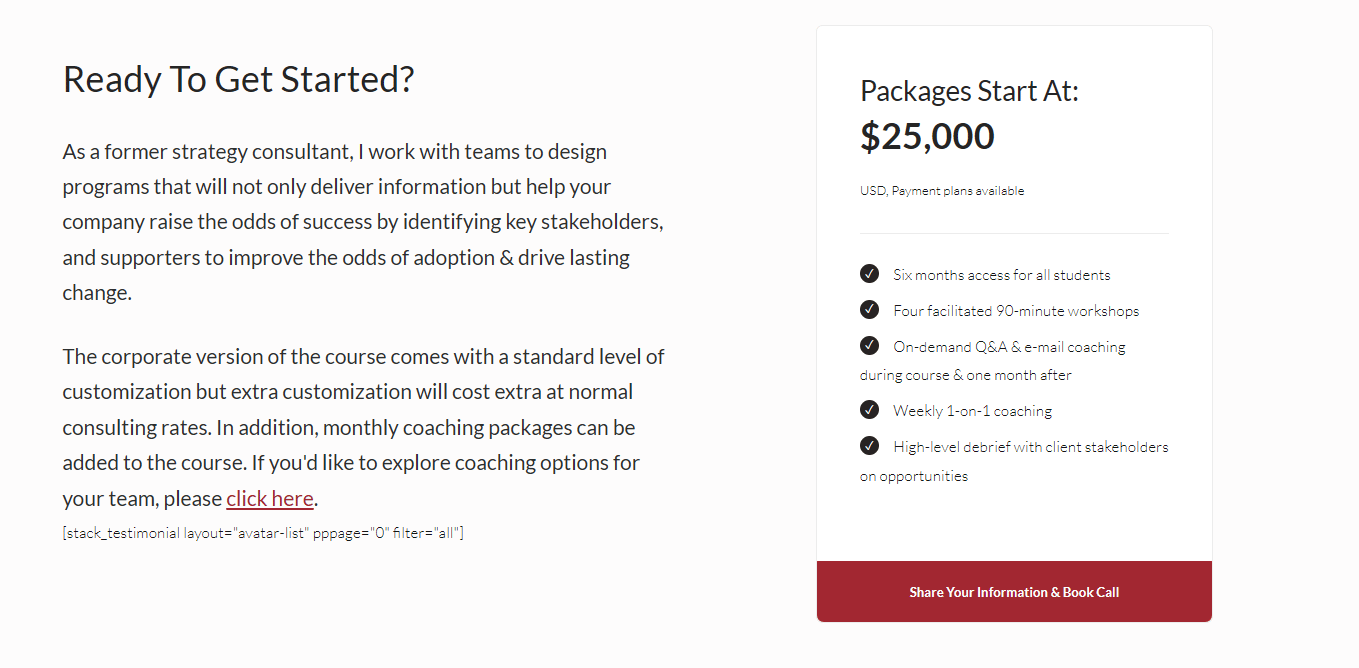Click the checkmark icon beside On-demand Q&A
1359x668 pixels.
869,345
